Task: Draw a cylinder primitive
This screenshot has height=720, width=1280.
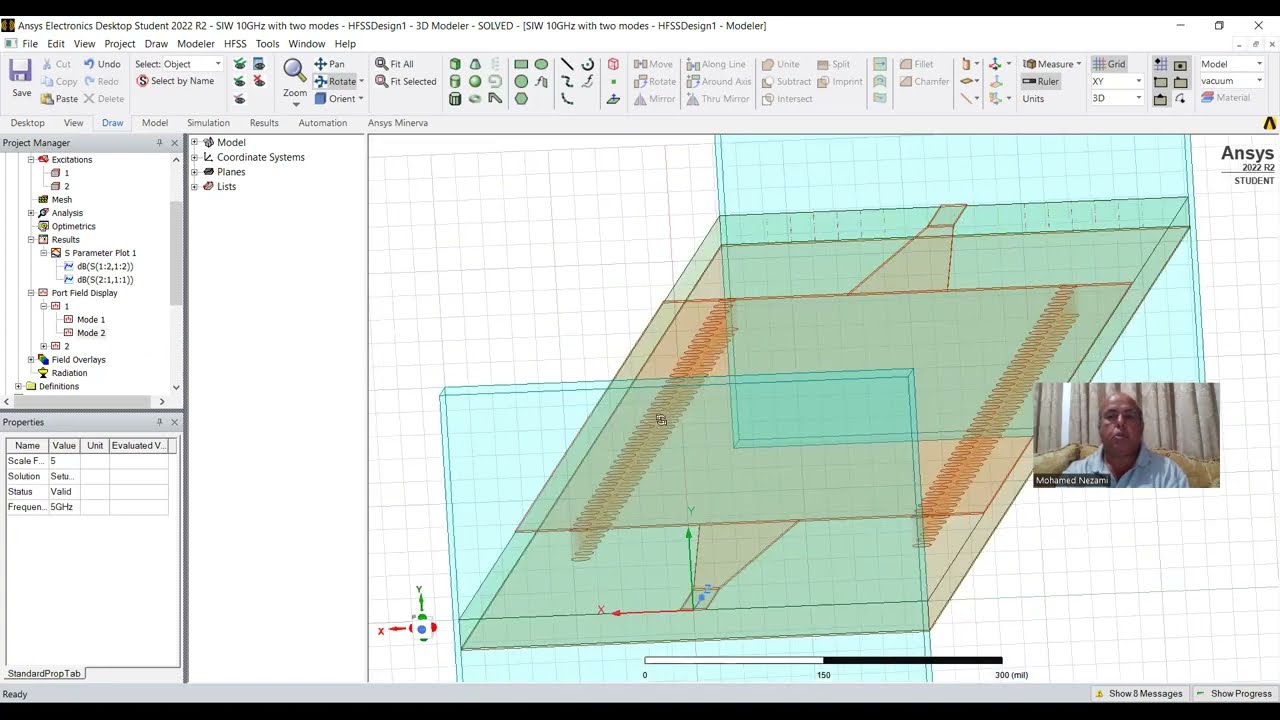Action: click(455, 81)
